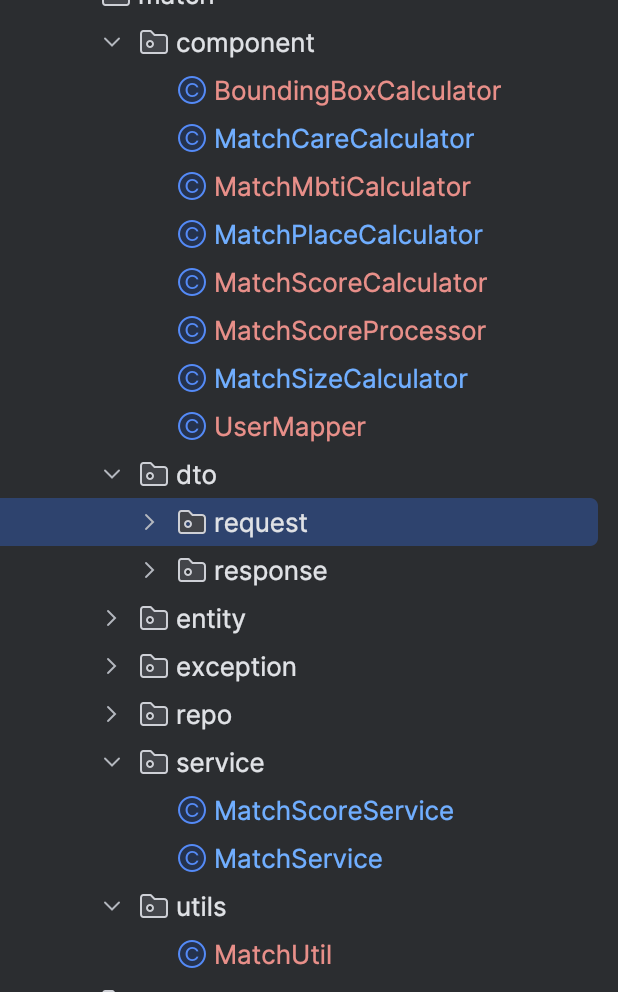Select the MatchService class
This screenshot has width=618, height=992.
pos(298,859)
